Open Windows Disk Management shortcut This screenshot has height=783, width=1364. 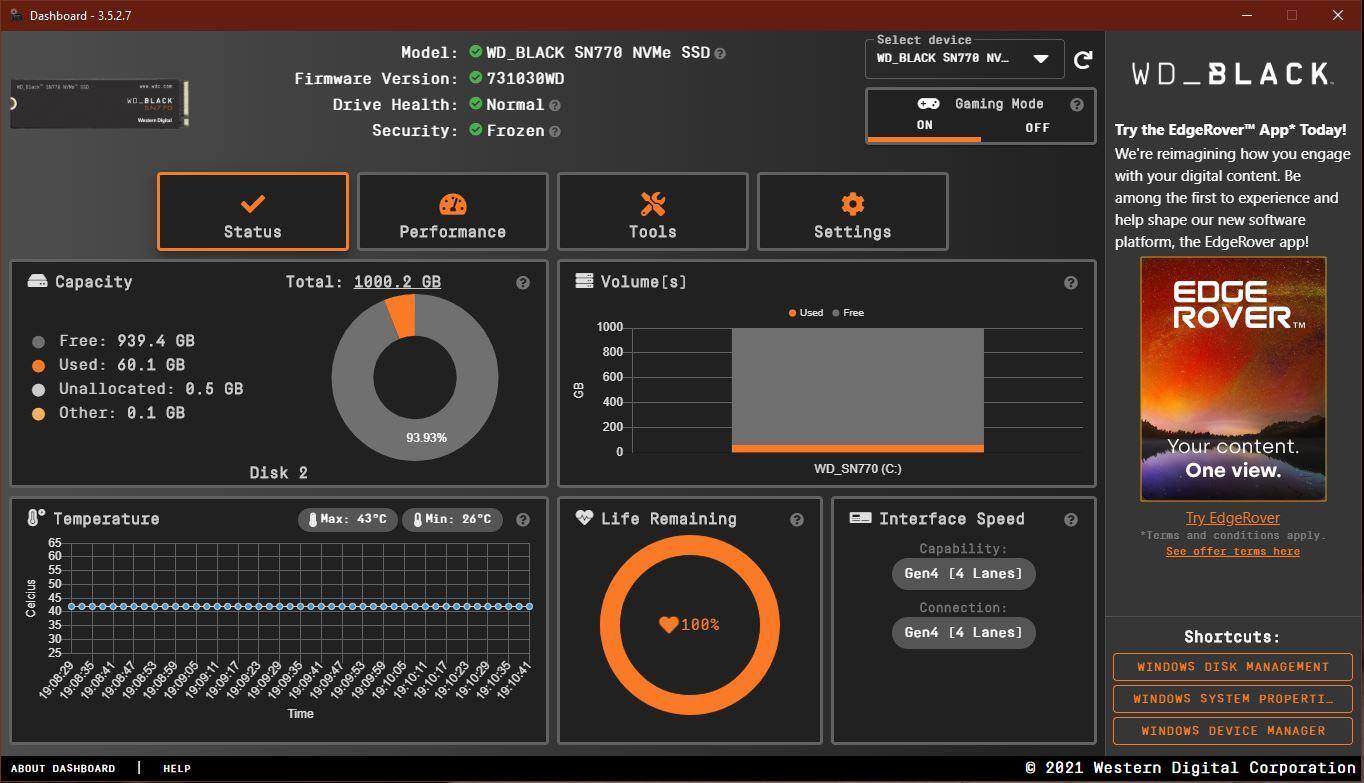click(1232, 667)
